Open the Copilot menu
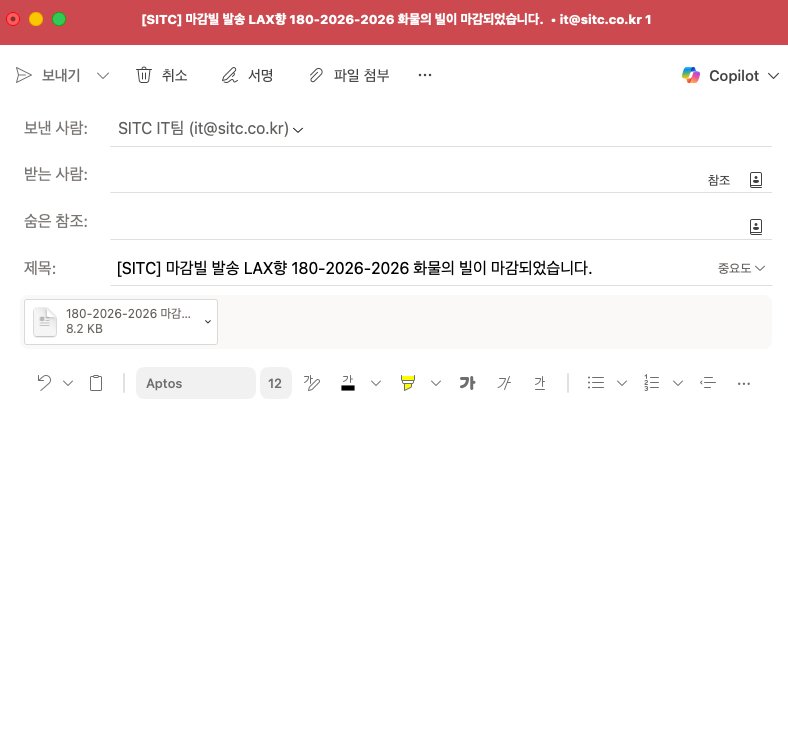 pos(730,76)
